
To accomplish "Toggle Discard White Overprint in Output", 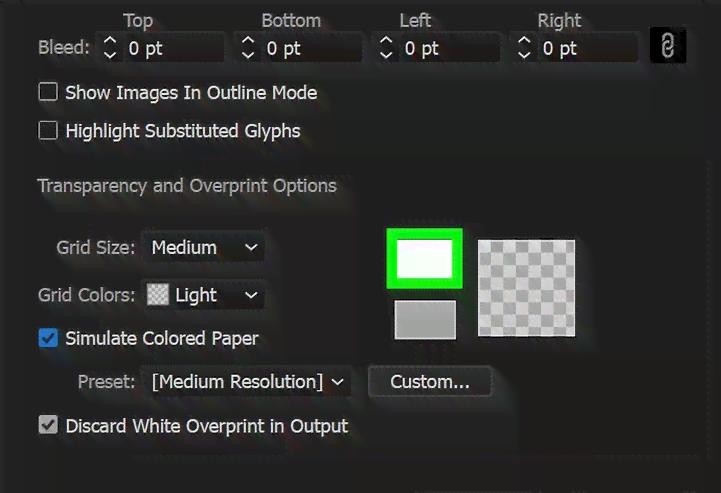I will [48, 425].
